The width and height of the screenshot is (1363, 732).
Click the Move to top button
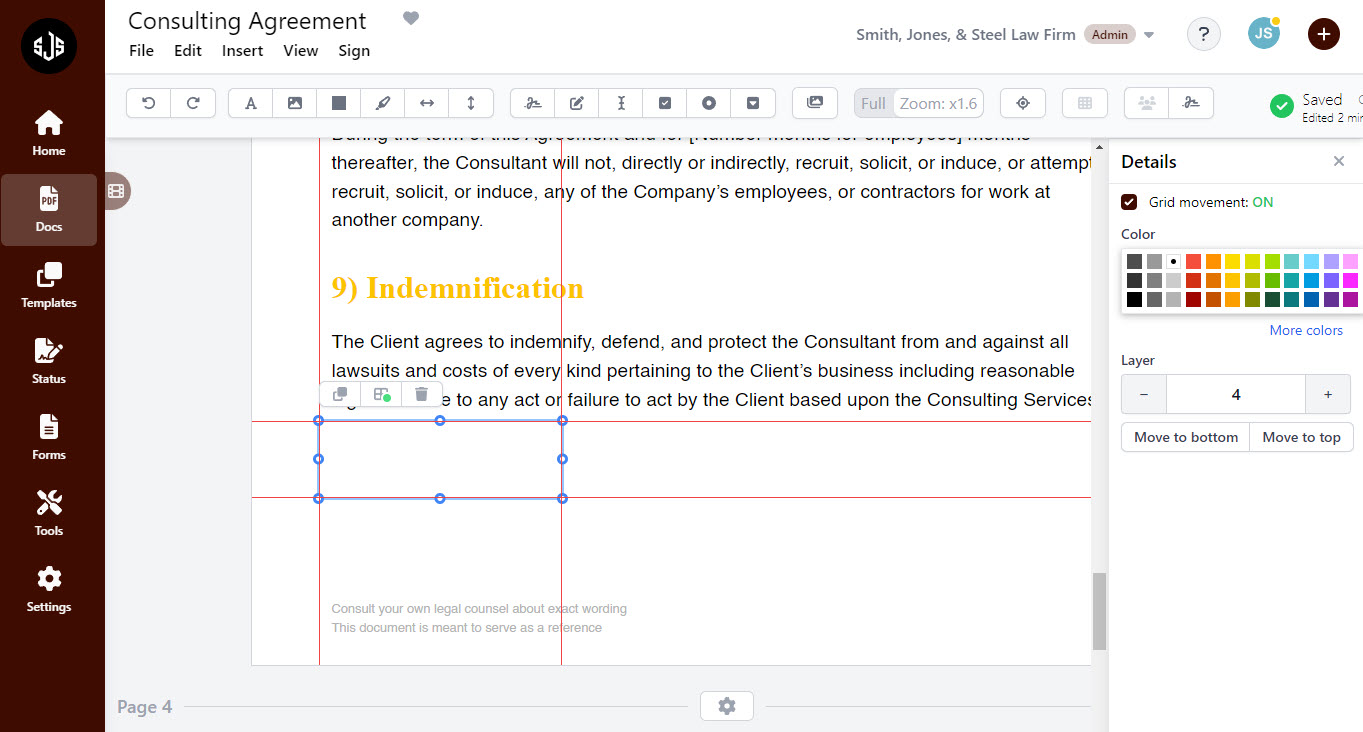coord(1302,437)
